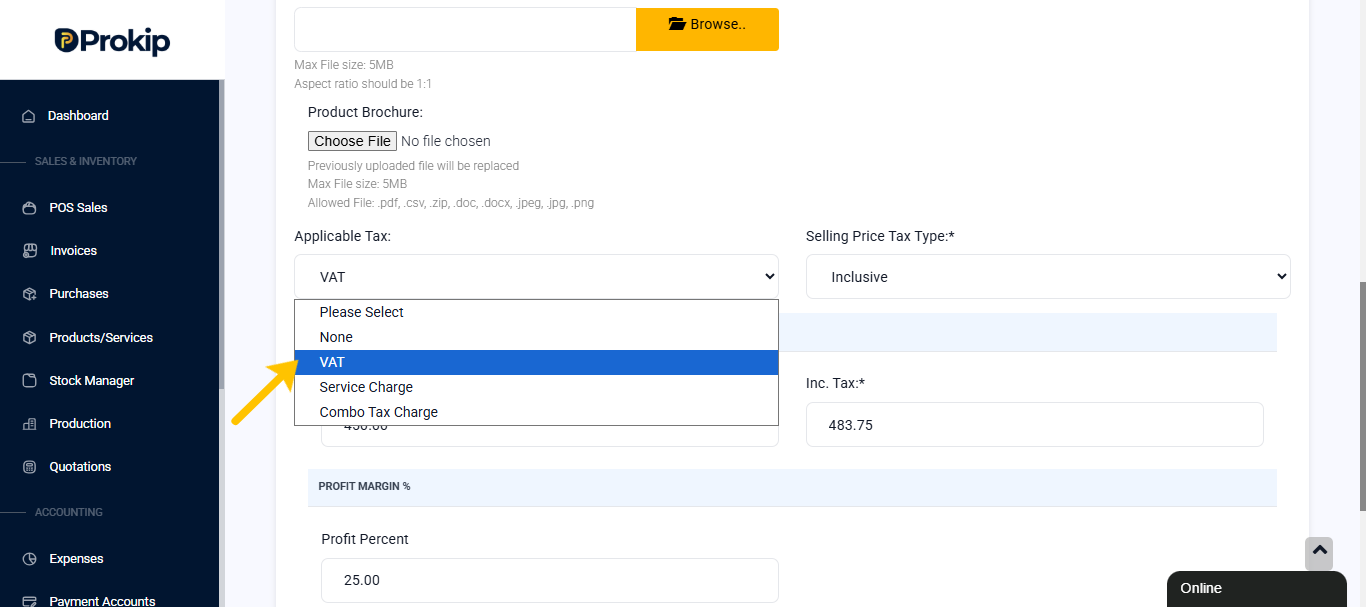The image size is (1366, 607).
Task: Click the Expenses icon in sidebar
Action: (29, 559)
